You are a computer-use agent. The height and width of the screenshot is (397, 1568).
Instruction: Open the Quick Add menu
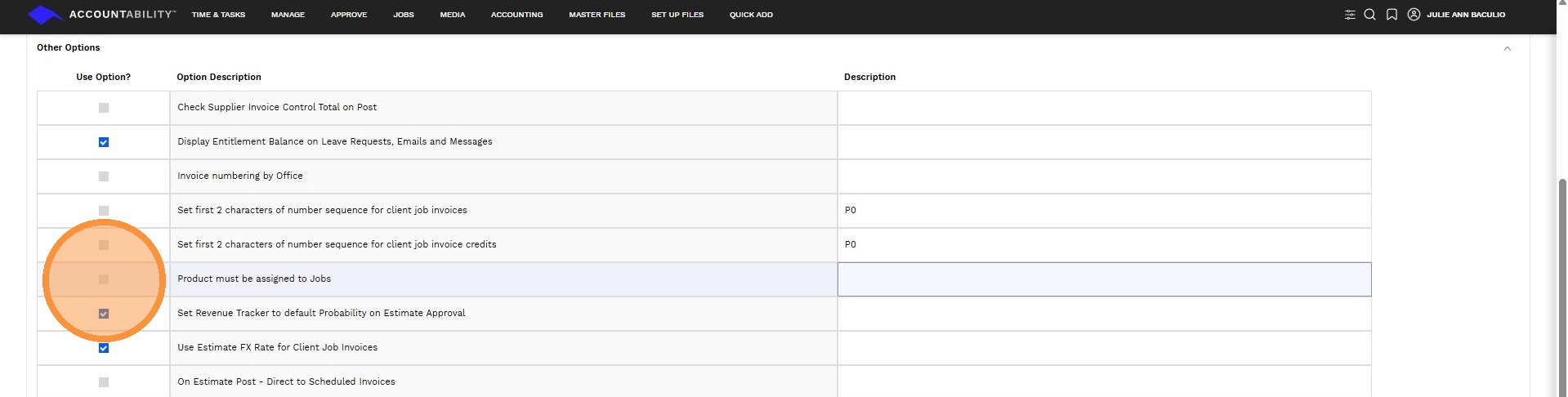(751, 15)
